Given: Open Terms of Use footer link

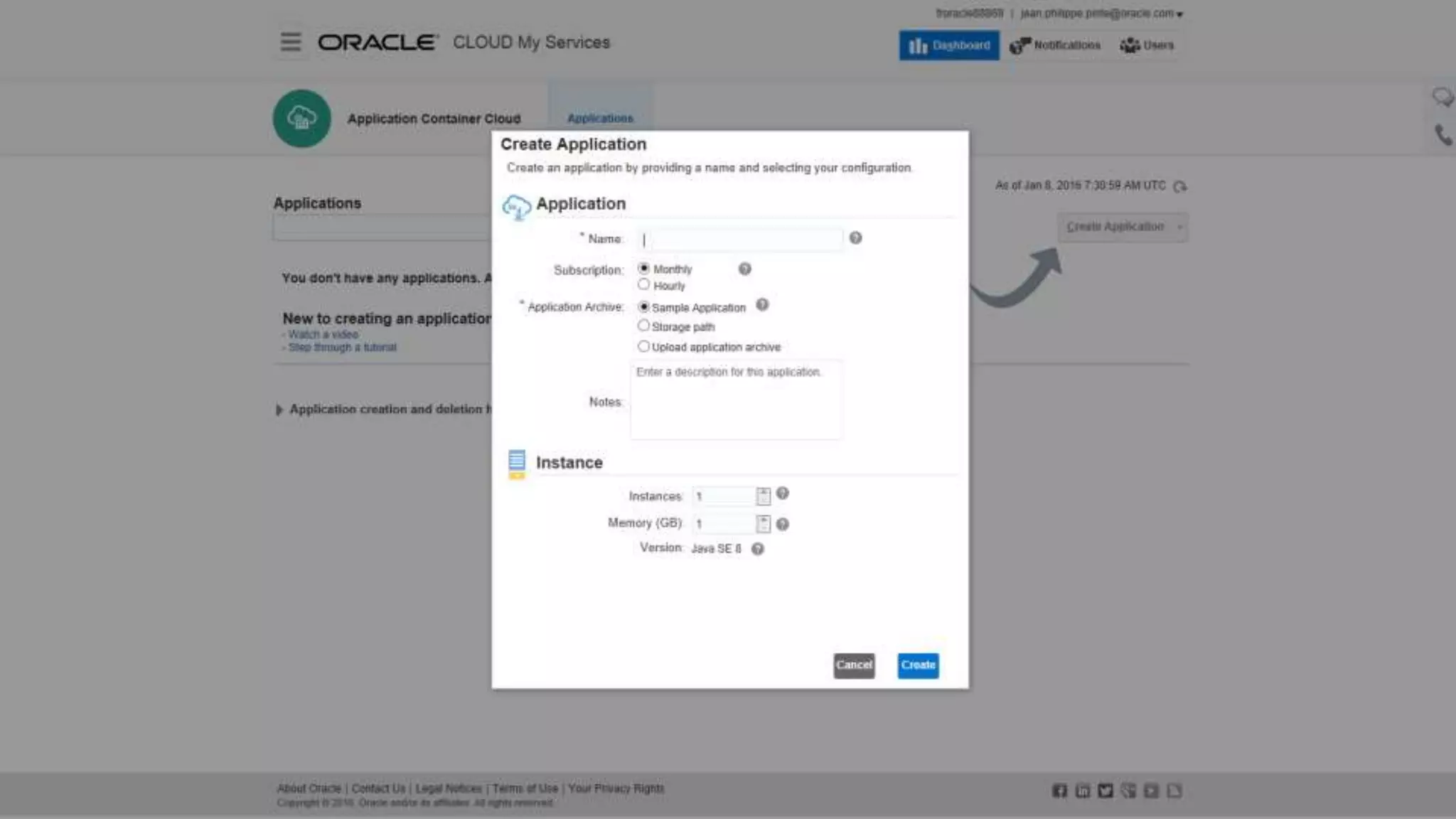Looking at the screenshot, I should point(525,788).
